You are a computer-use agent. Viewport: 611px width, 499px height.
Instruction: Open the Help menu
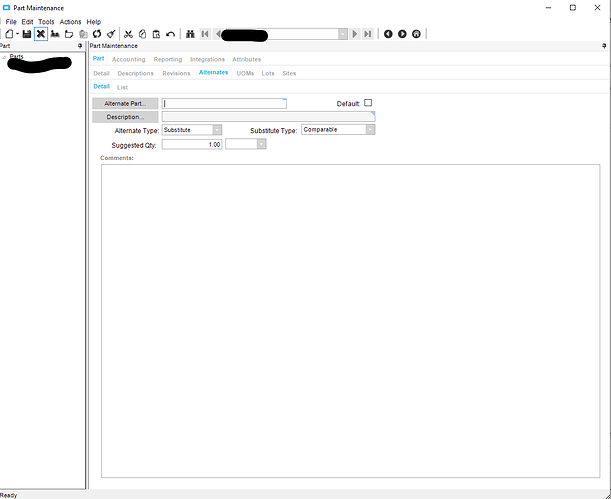[x=94, y=22]
